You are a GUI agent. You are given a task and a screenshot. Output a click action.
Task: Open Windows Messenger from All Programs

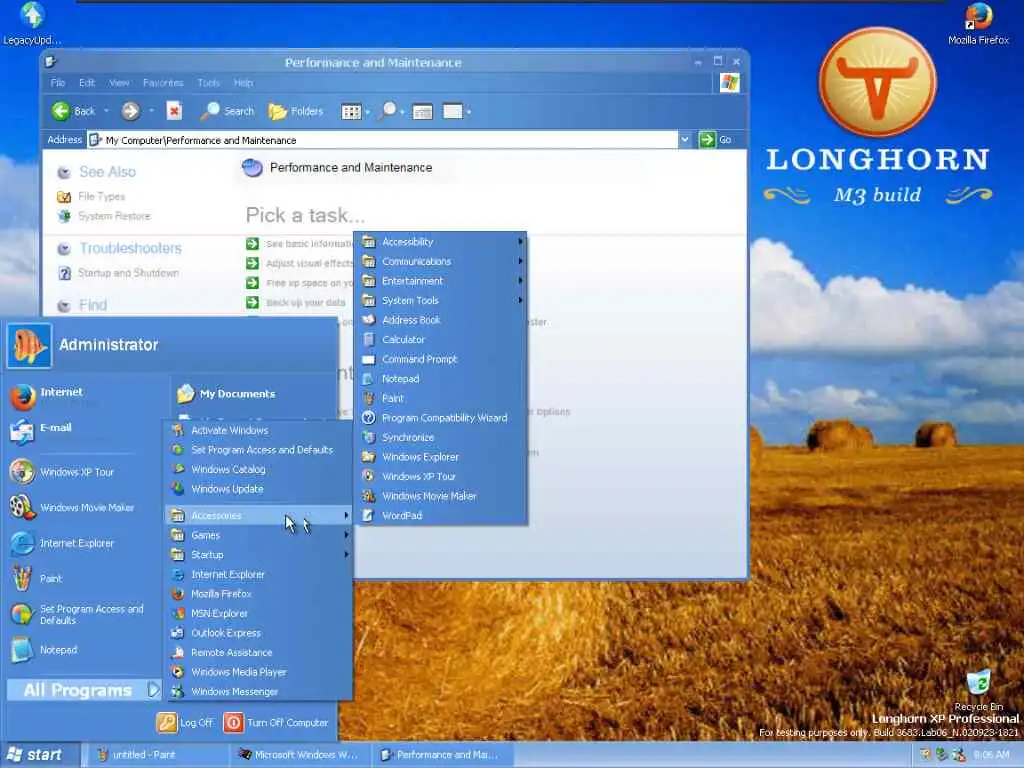point(259,692)
